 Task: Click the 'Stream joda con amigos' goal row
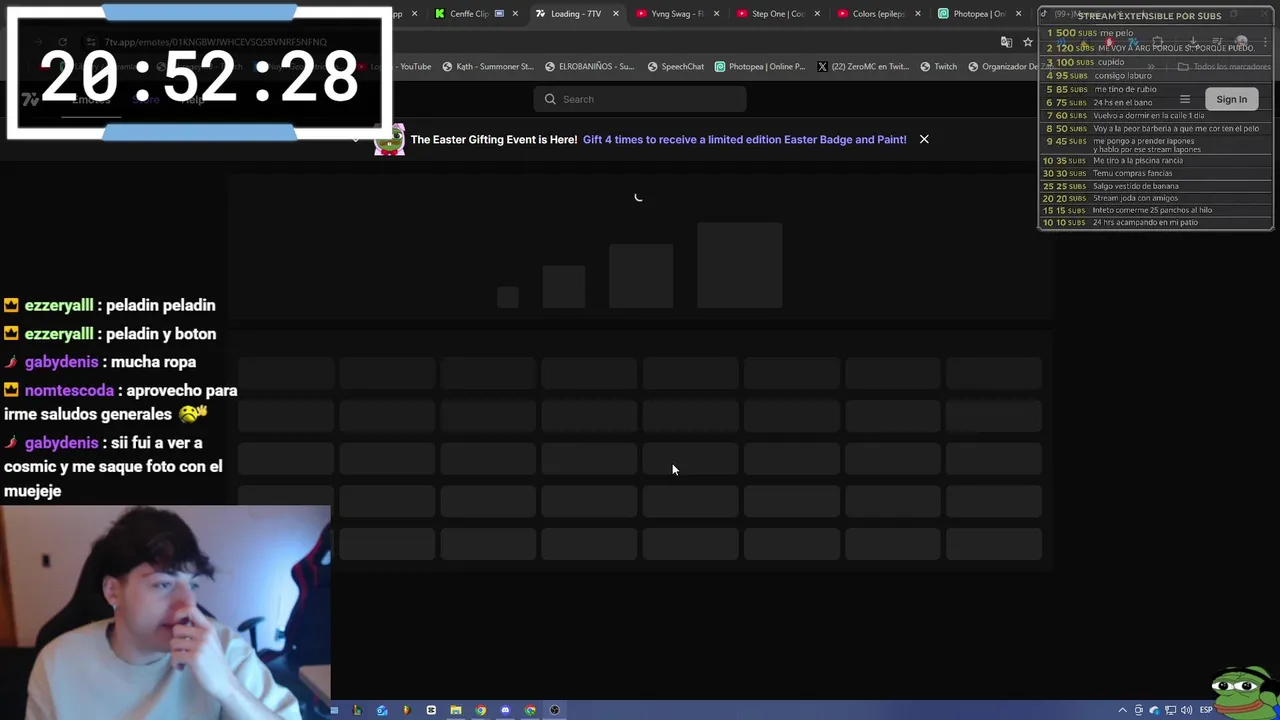[x=1155, y=198]
